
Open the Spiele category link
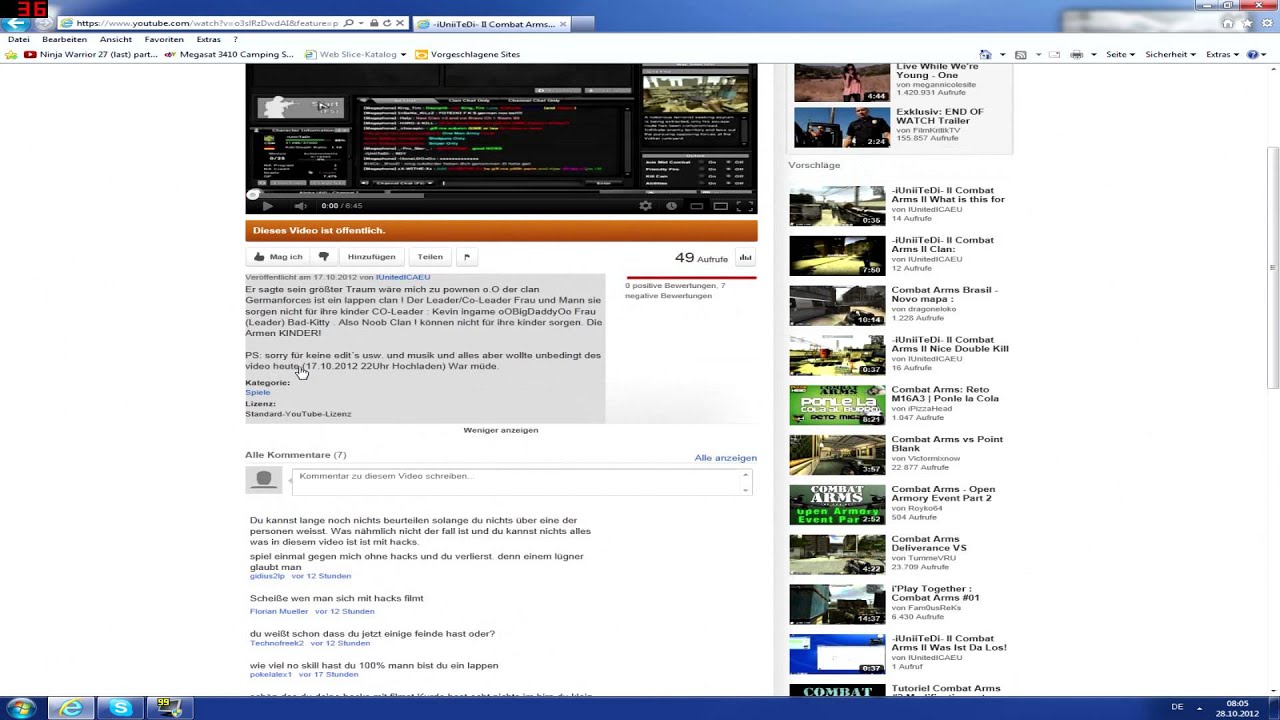coord(258,393)
